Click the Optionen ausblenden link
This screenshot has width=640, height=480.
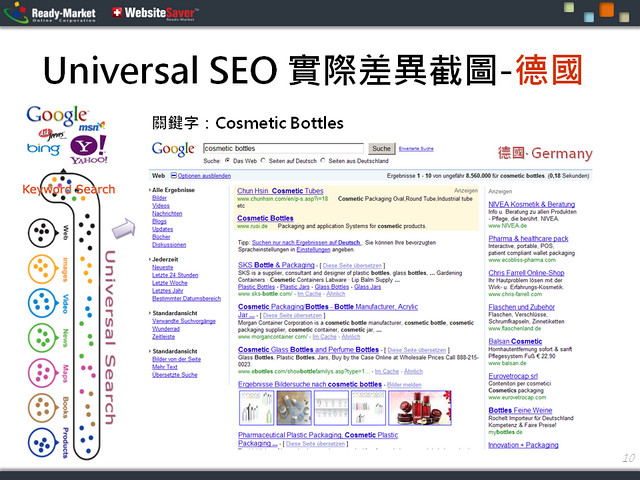(x=204, y=176)
